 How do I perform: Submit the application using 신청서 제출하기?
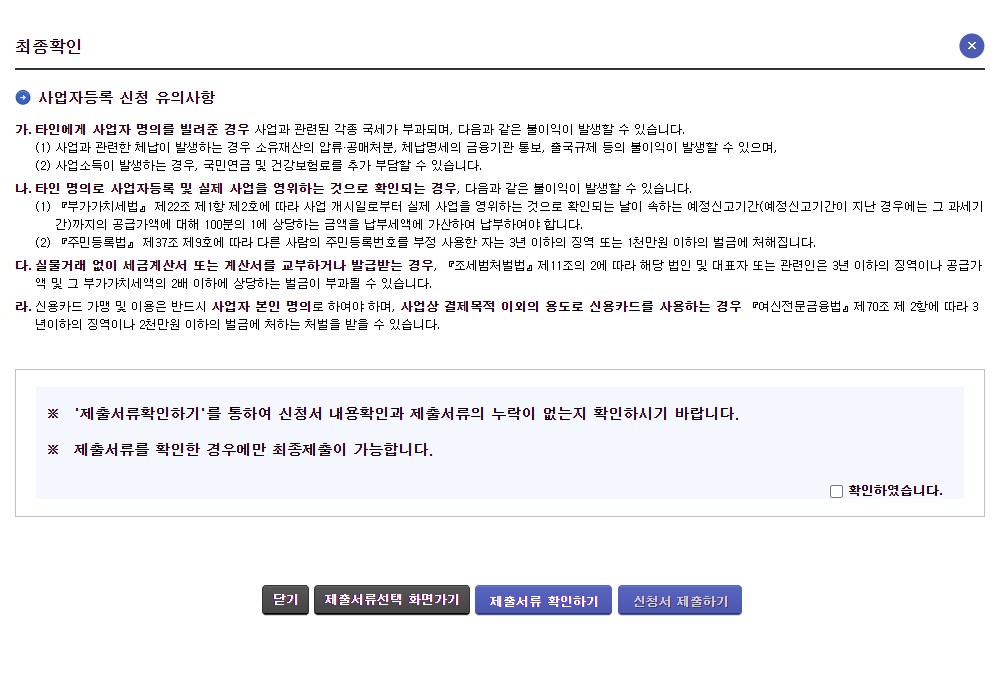(680, 600)
